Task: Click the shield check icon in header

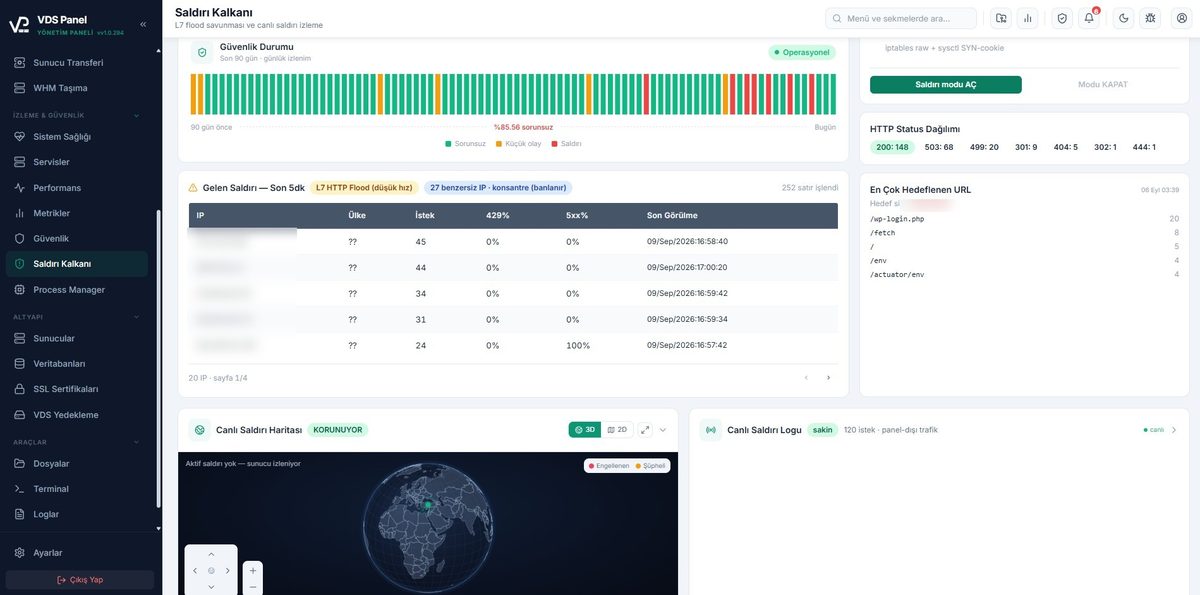Action: (x=1062, y=18)
